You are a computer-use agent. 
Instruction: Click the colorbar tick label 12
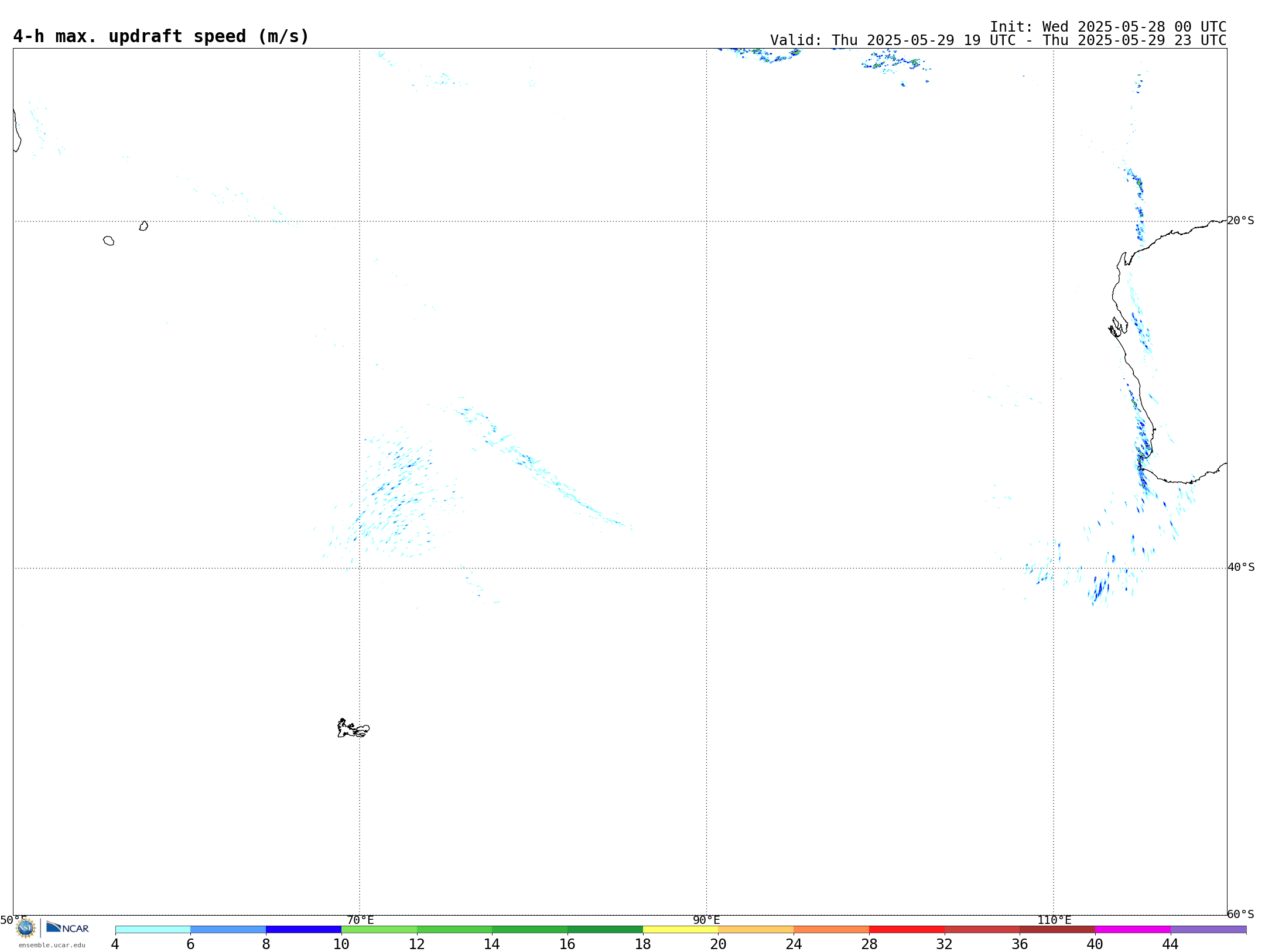[x=417, y=944]
